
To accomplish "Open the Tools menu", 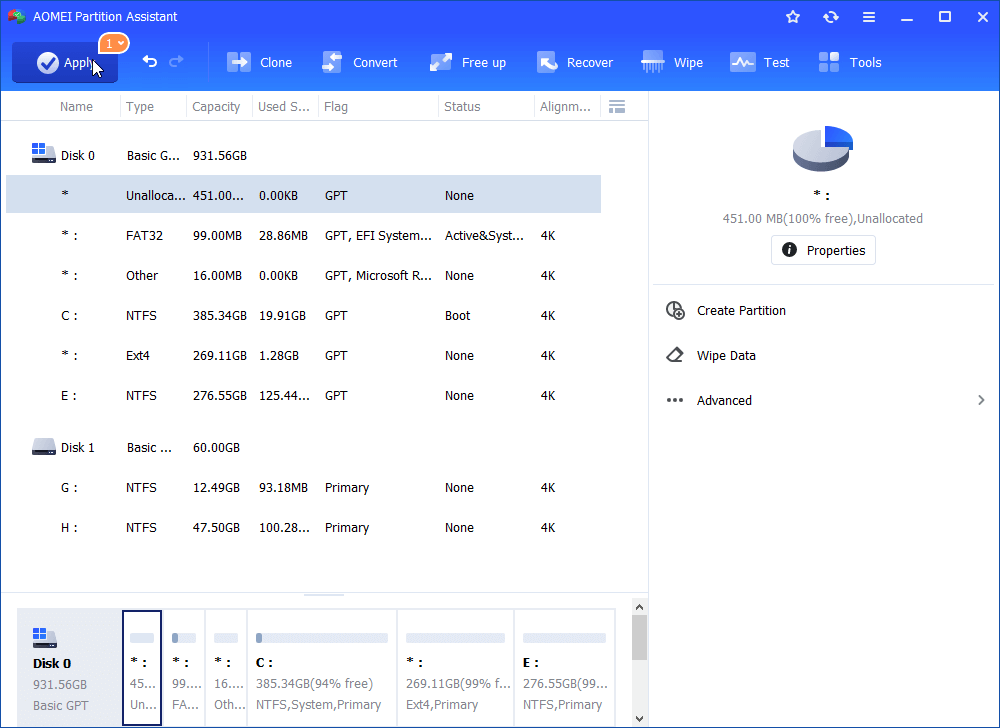I will 850,62.
